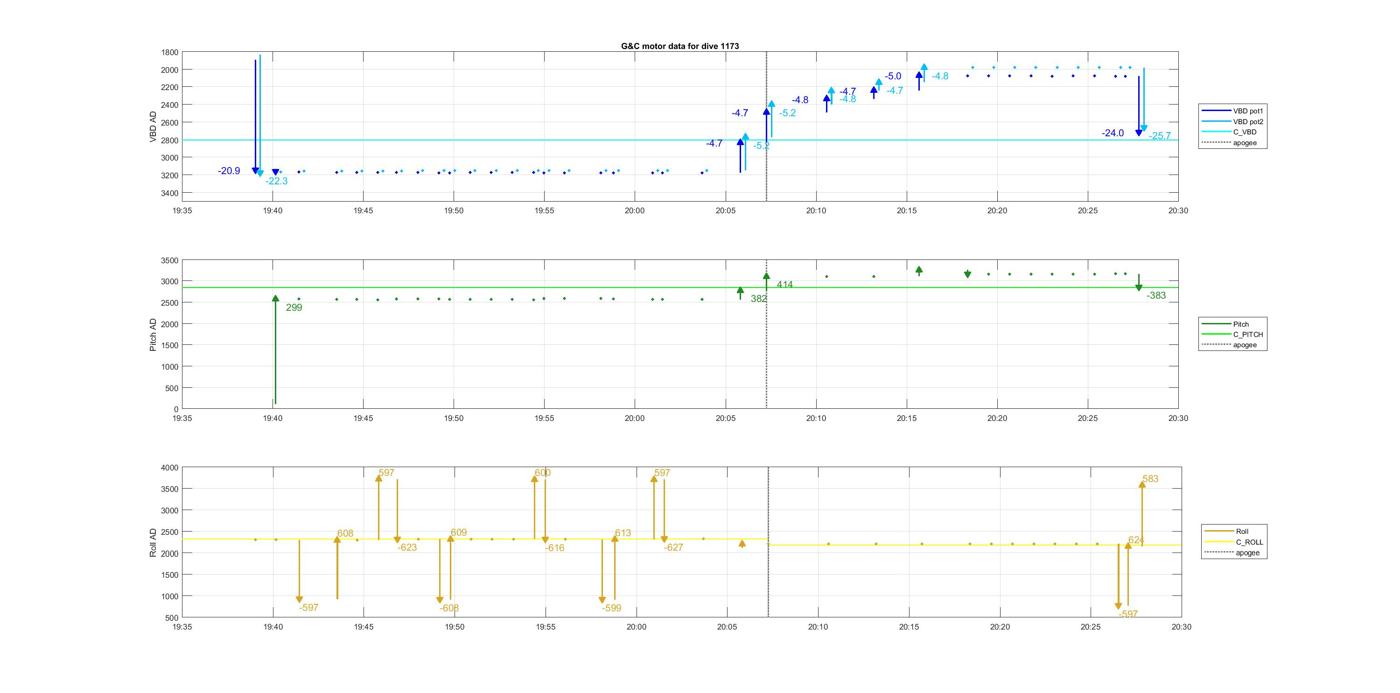This screenshot has height=693, width=1400.
Task: Click the '414' pitch data label
Action: [785, 285]
